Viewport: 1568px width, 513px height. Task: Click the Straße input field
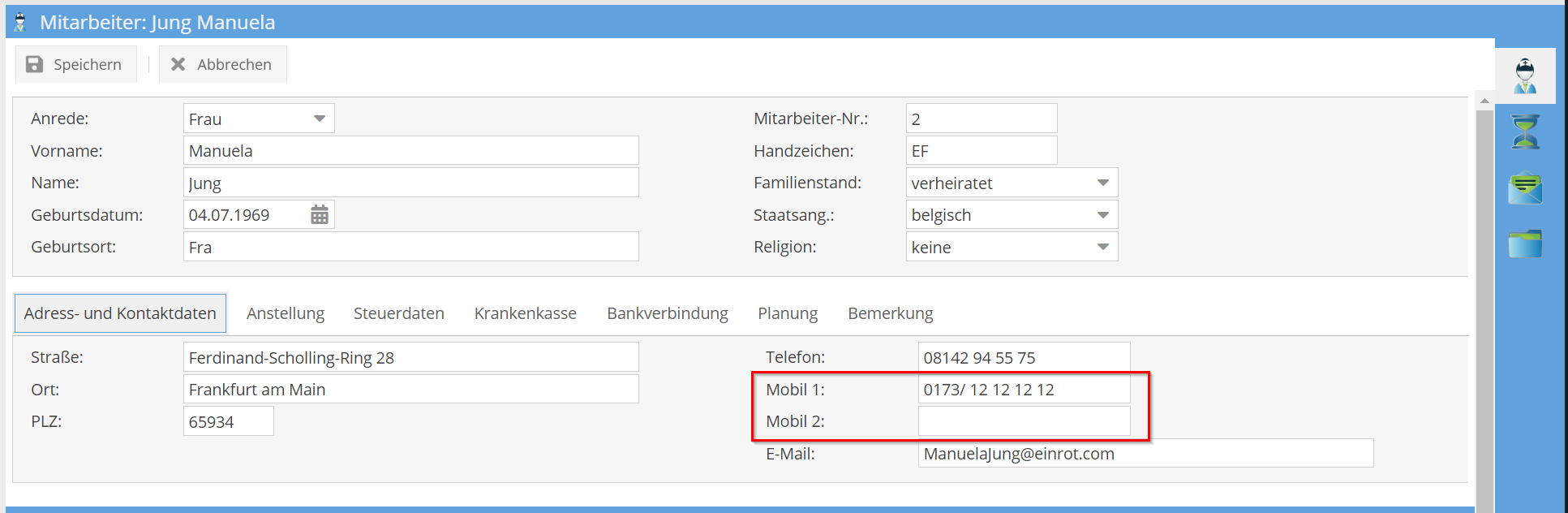tap(411, 357)
